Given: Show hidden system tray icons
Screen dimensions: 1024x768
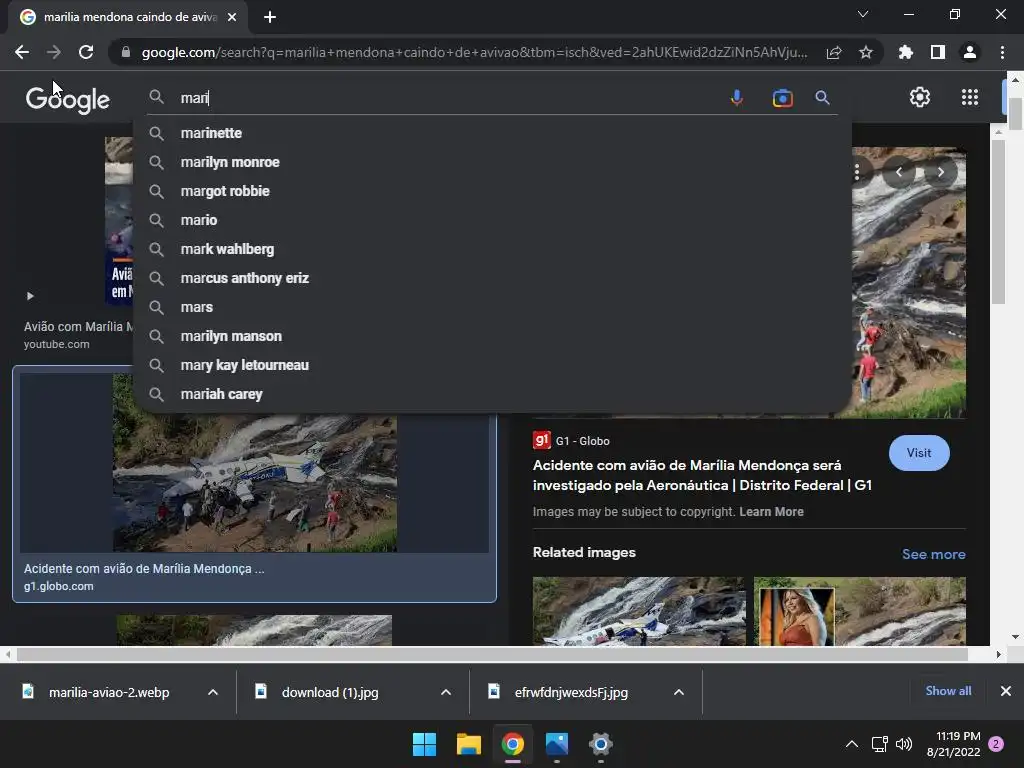Looking at the screenshot, I should click(852, 744).
